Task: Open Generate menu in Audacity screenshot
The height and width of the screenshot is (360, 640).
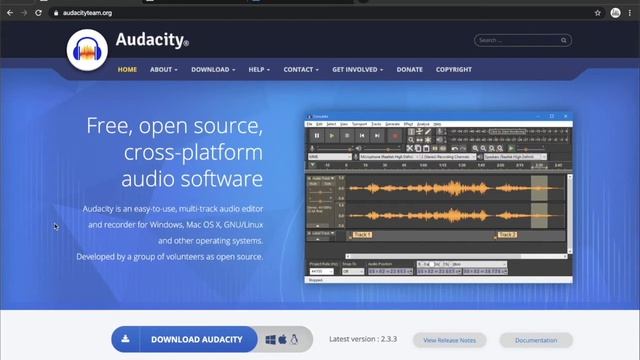Action: click(x=392, y=124)
